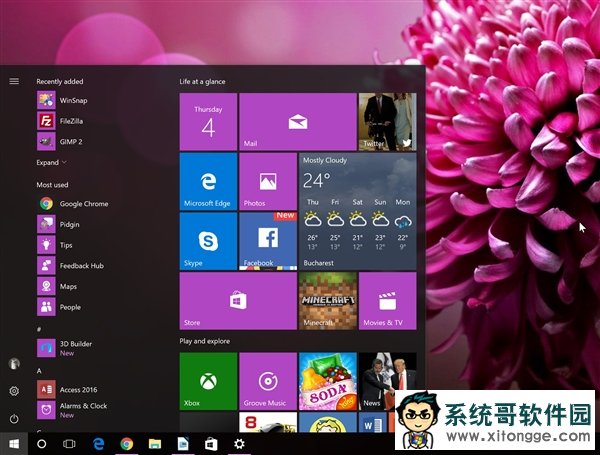
Task: Open the Xbox tile
Action: (208, 381)
